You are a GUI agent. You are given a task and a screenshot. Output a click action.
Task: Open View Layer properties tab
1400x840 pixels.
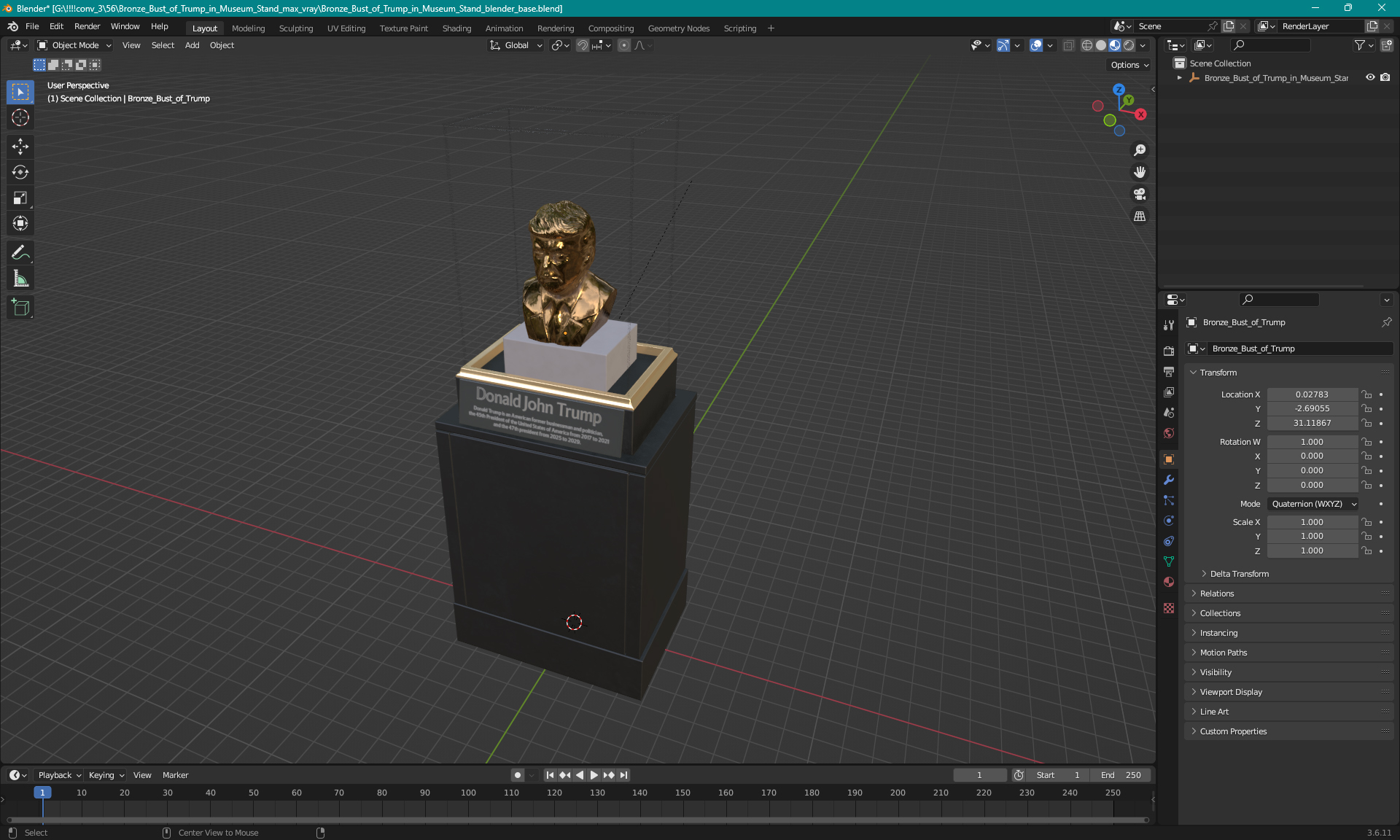(1169, 392)
